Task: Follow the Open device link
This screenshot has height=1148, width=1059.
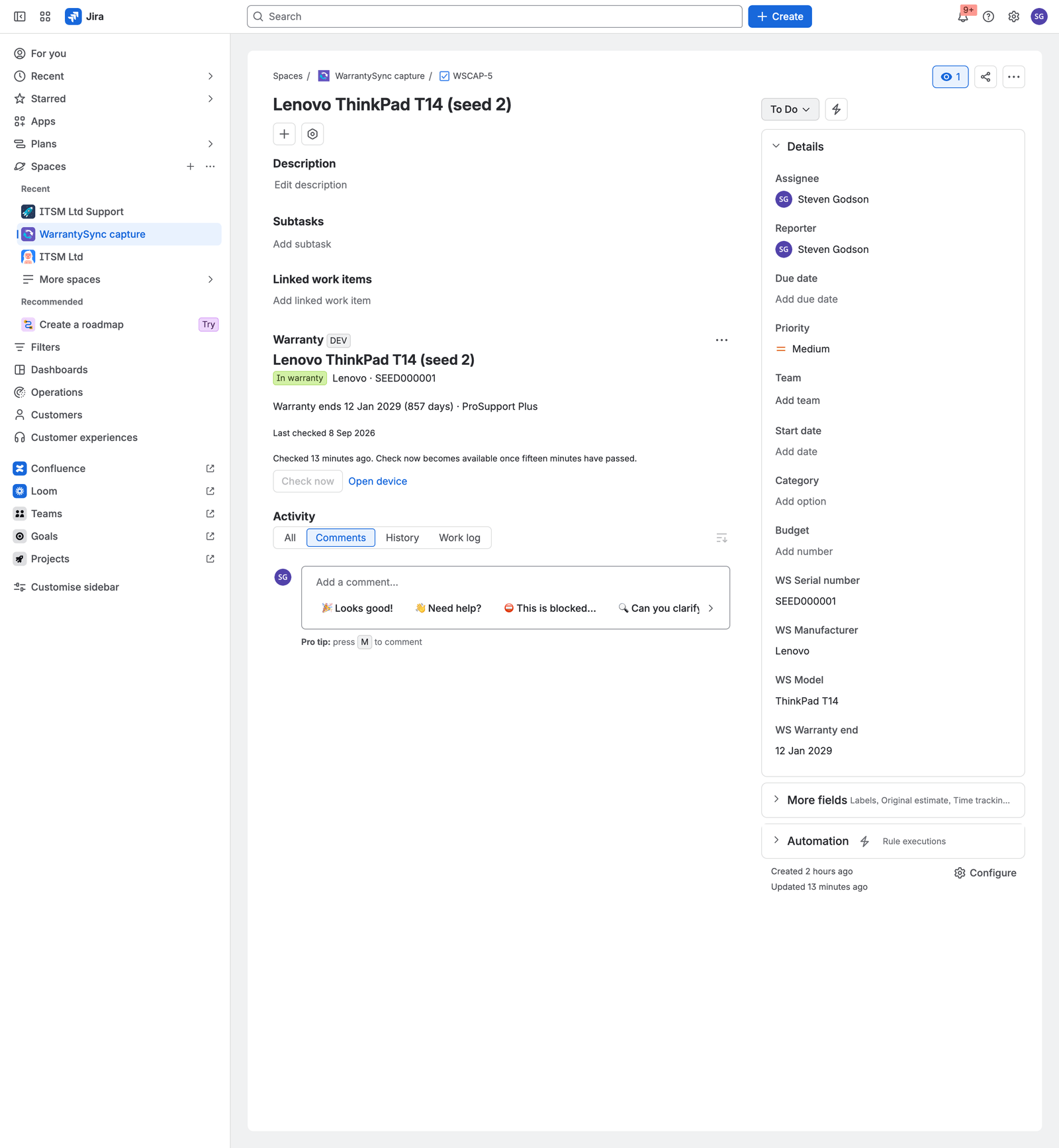Action: (x=378, y=481)
